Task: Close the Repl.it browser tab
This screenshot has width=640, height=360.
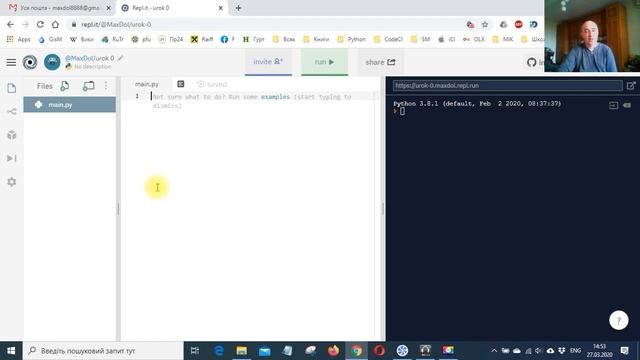Action: pos(220,8)
